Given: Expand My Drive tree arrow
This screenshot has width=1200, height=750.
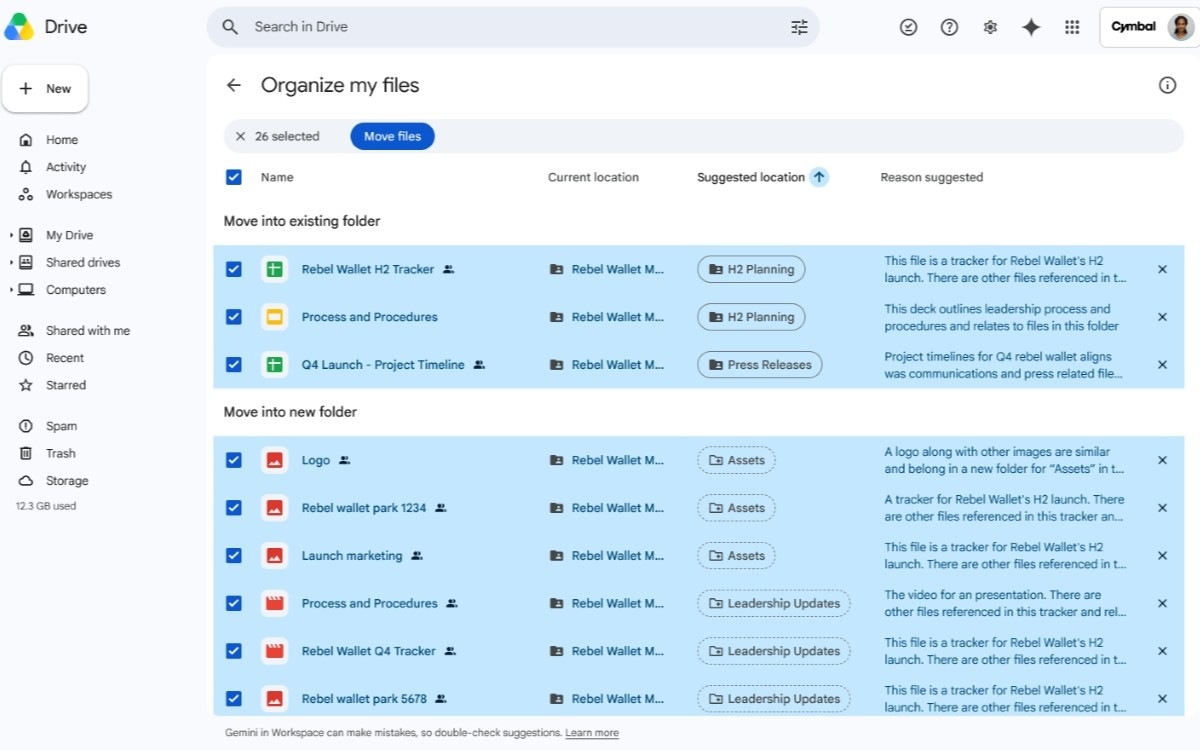Looking at the screenshot, I should pos(11,235).
